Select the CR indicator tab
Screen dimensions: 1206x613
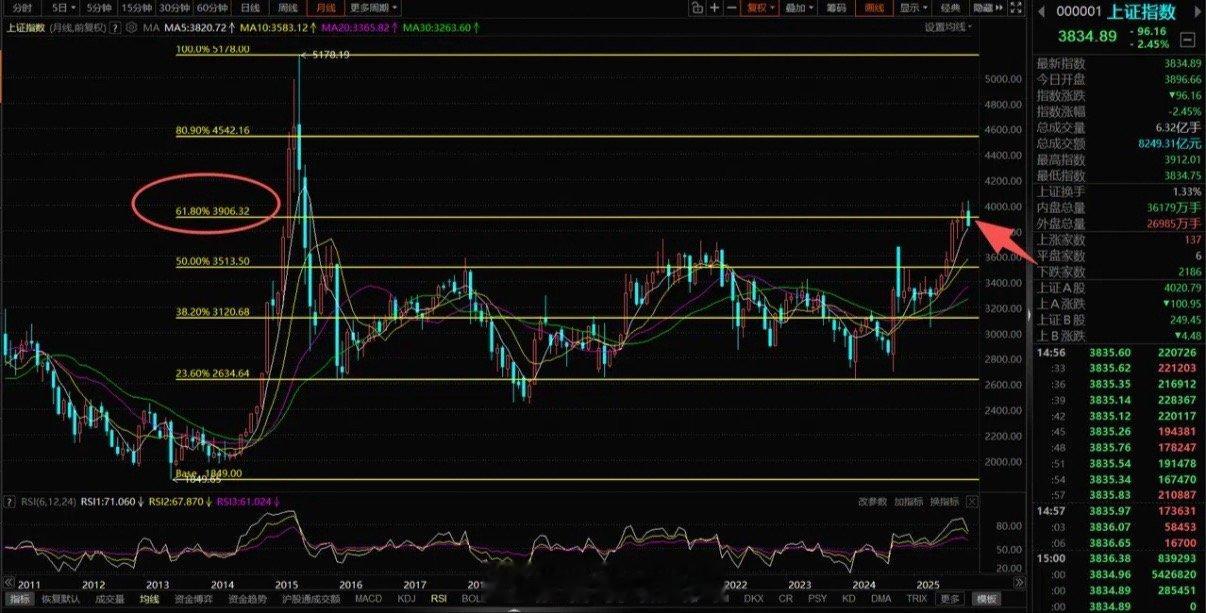pyautogui.click(x=785, y=599)
